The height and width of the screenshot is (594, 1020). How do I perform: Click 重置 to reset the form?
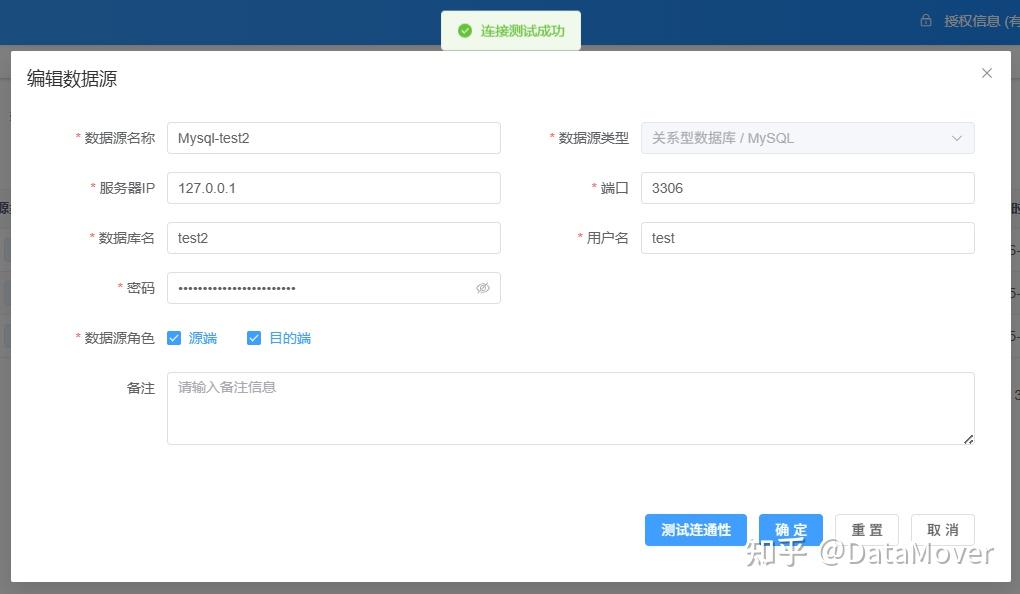(866, 530)
